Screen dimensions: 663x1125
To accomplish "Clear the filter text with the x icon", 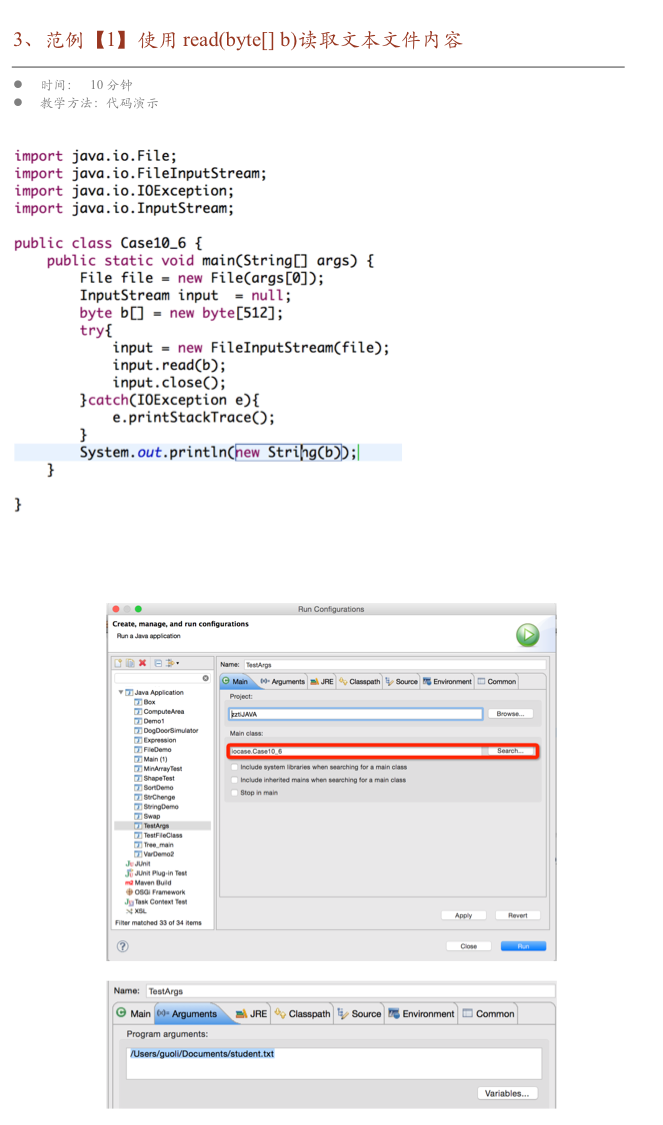I will click(205, 678).
